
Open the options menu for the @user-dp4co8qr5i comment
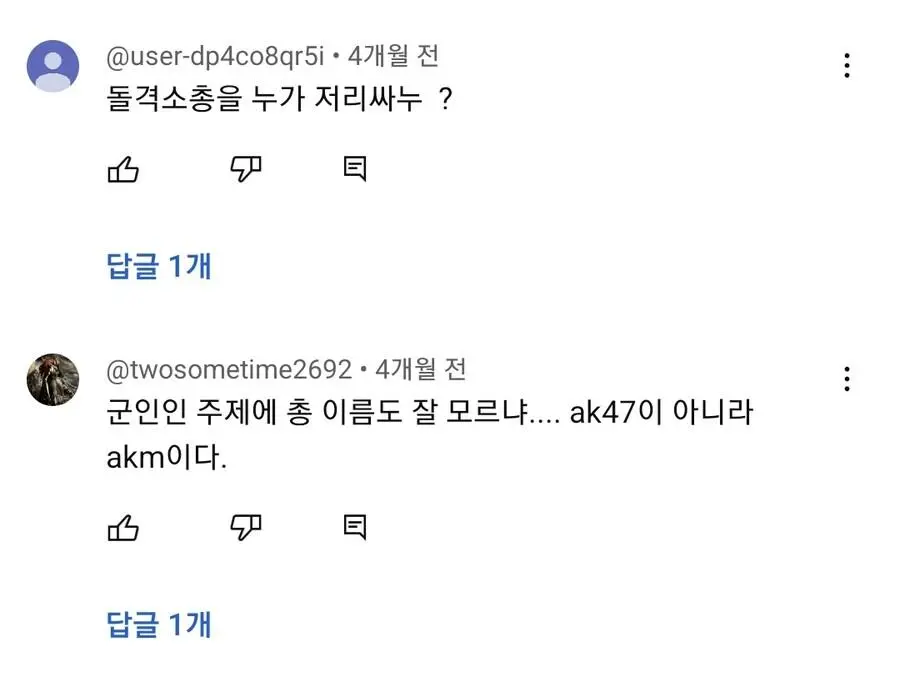pos(846,66)
